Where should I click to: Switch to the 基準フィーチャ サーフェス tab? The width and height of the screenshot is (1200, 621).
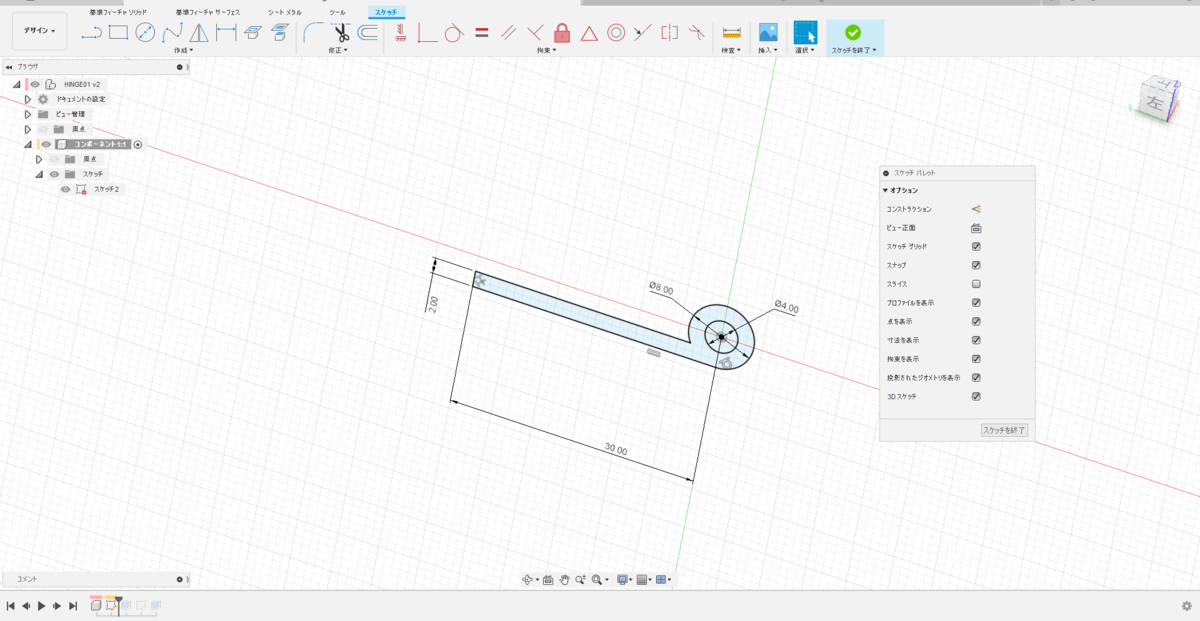pyautogui.click(x=207, y=12)
